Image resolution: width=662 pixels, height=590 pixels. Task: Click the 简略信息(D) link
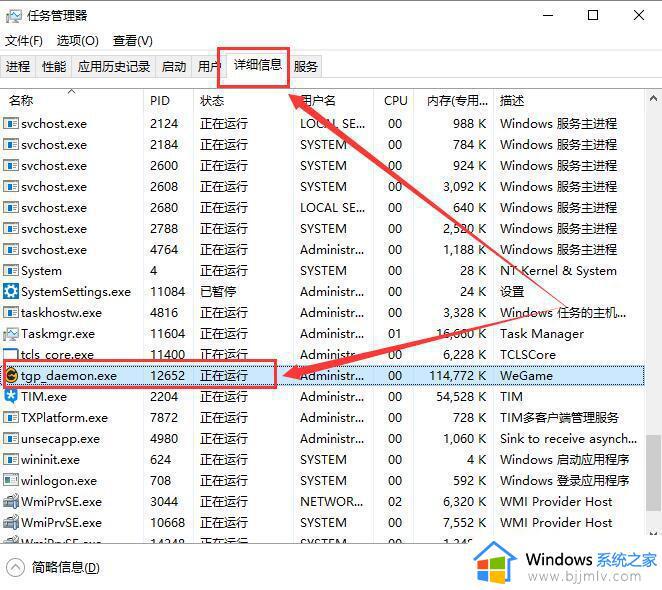coord(65,567)
